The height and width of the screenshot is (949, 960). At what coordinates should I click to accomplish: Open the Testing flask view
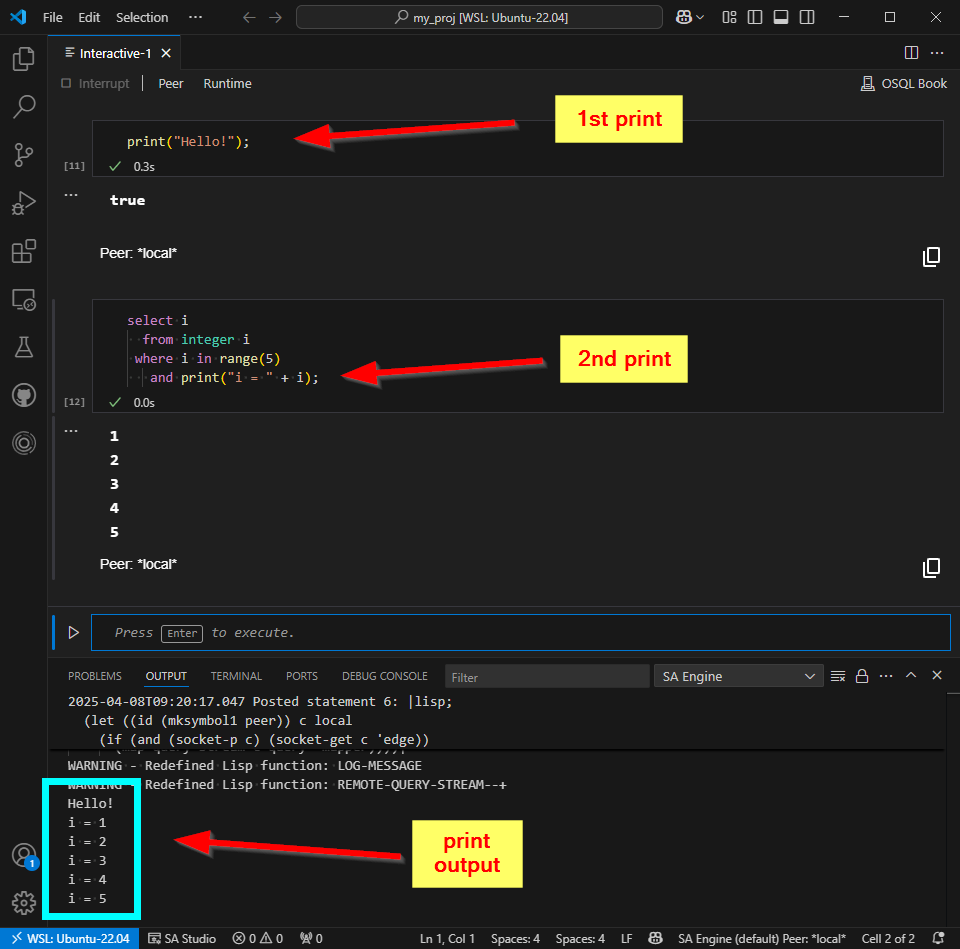pos(23,347)
